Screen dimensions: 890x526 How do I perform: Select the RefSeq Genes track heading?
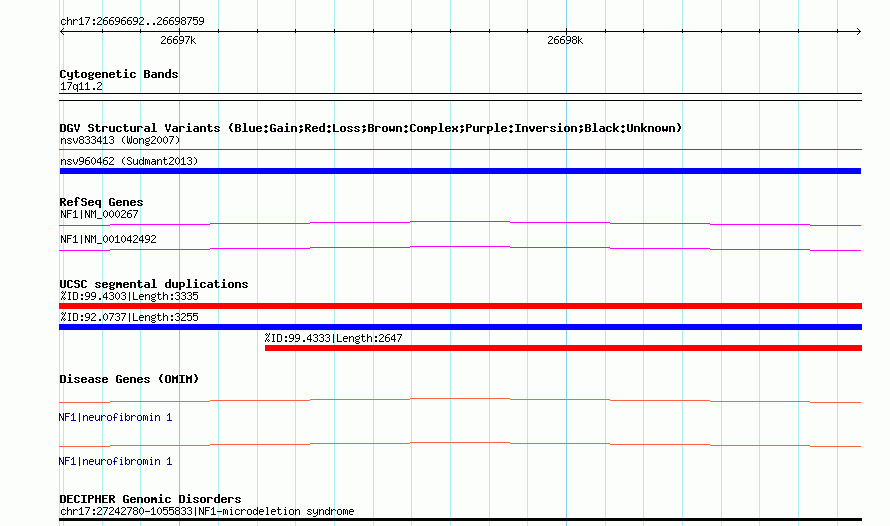101,202
